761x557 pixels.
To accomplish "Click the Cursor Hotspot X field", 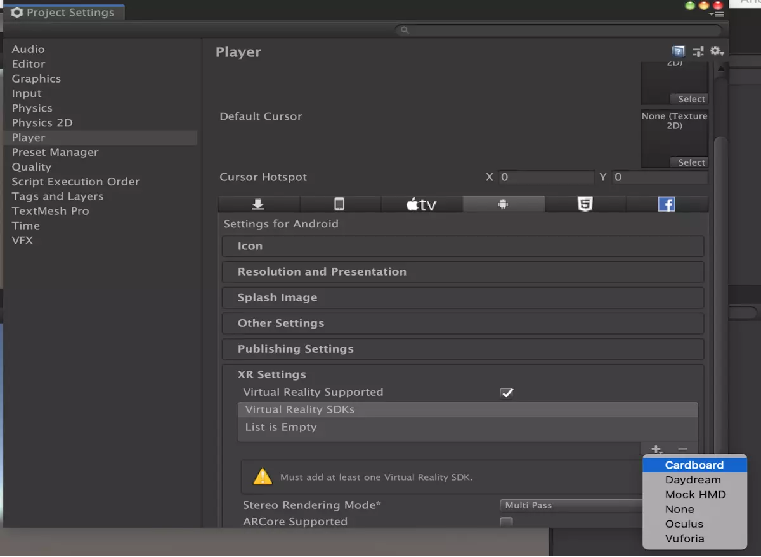I will pyautogui.click(x=546, y=177).
